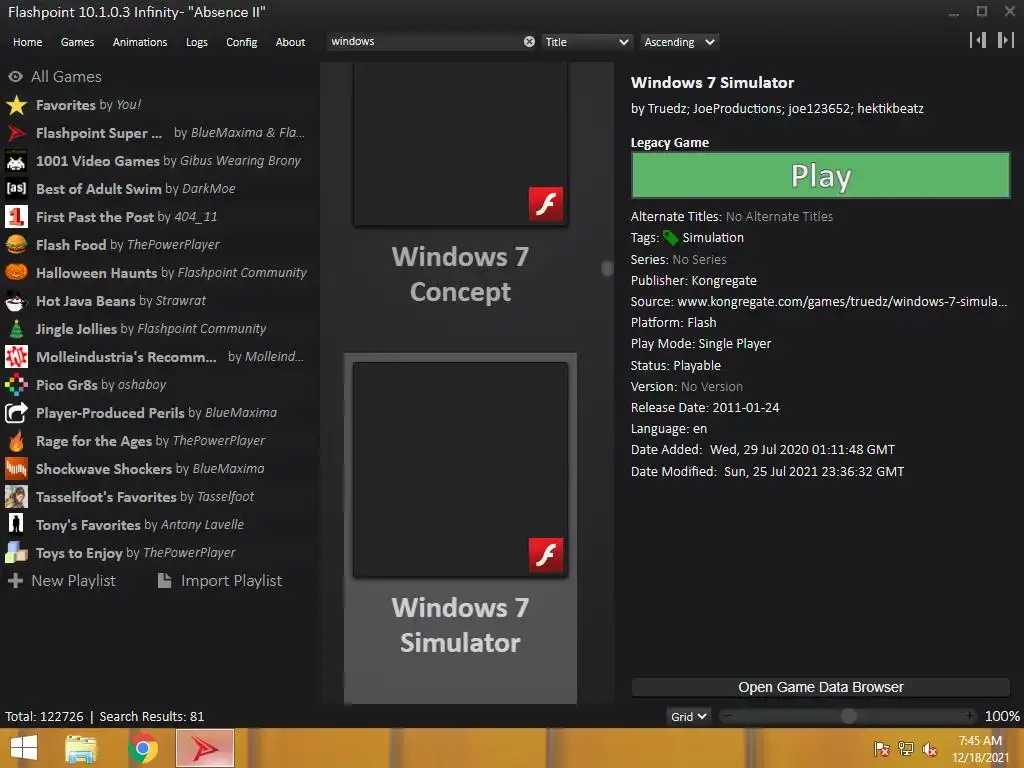
Task: Clear the search box with the X icon
Action: tap(529, 42)
